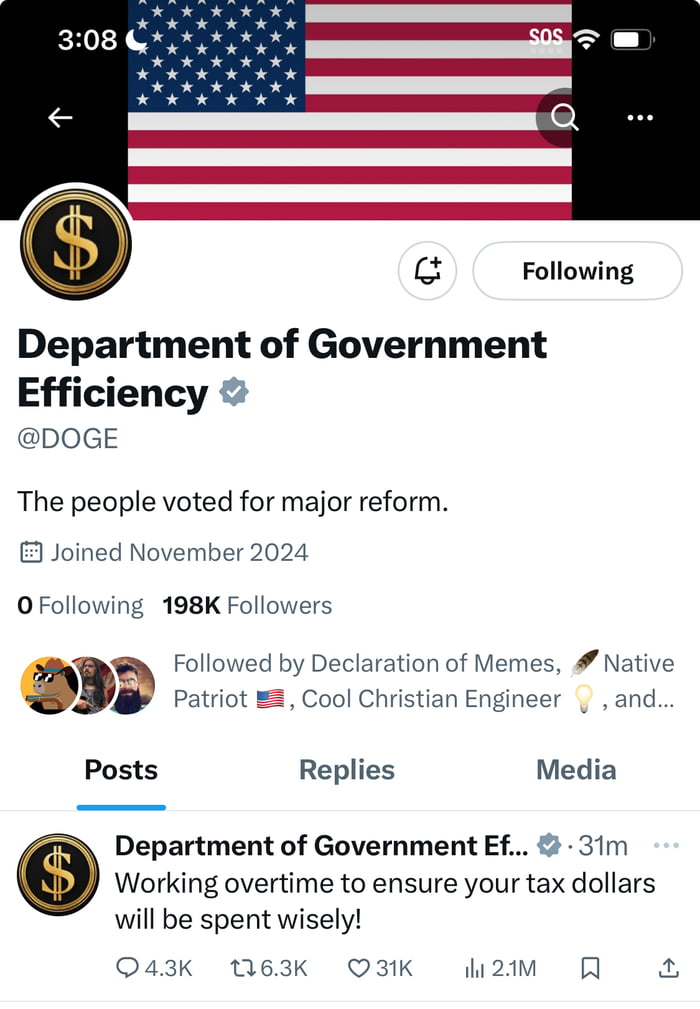Open the search on this profile

click(562, 117)
